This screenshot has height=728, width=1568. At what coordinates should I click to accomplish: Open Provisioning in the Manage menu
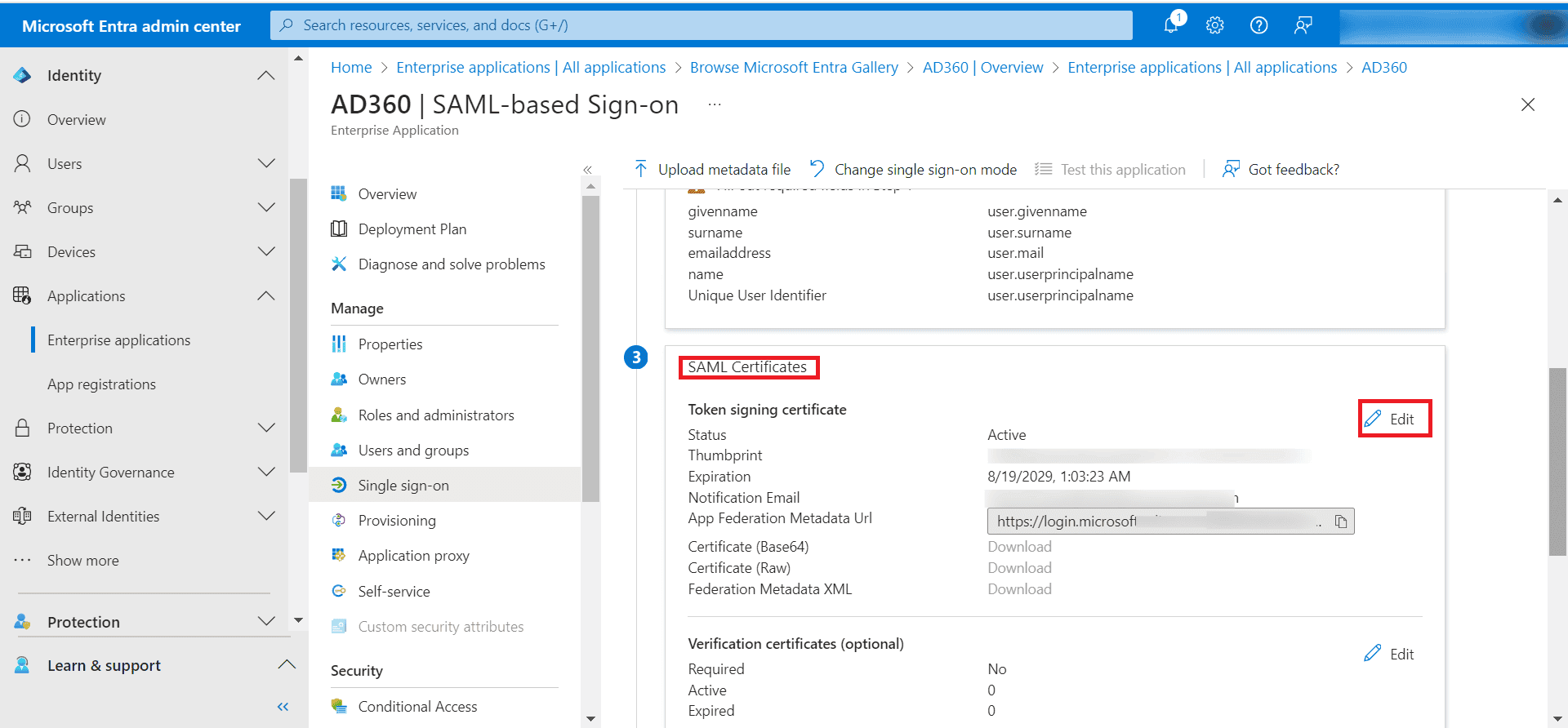coord(397,521)
